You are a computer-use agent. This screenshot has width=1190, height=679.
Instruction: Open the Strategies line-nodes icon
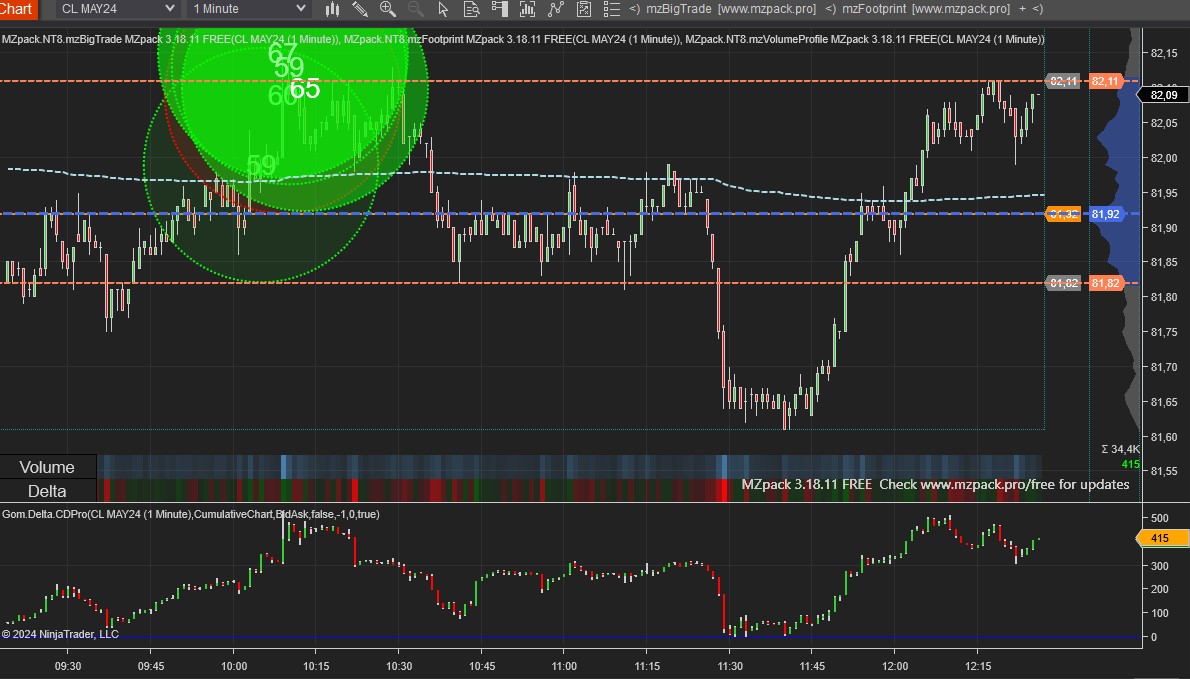pos(556,9)
